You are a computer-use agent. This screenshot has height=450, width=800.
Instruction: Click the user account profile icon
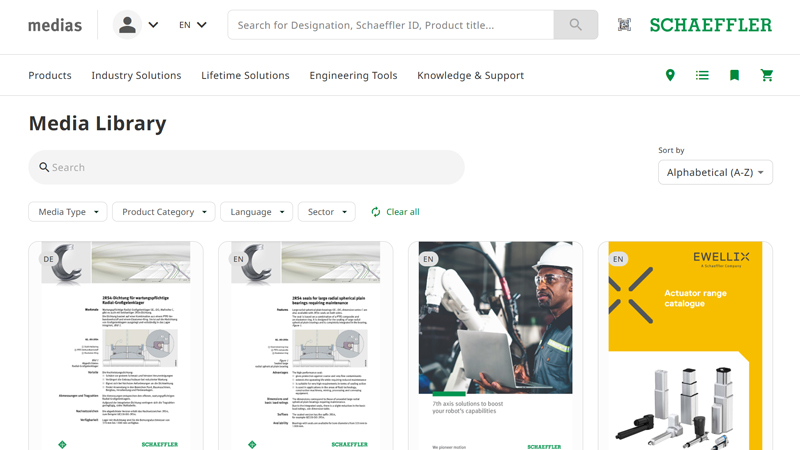pos(127,25)
